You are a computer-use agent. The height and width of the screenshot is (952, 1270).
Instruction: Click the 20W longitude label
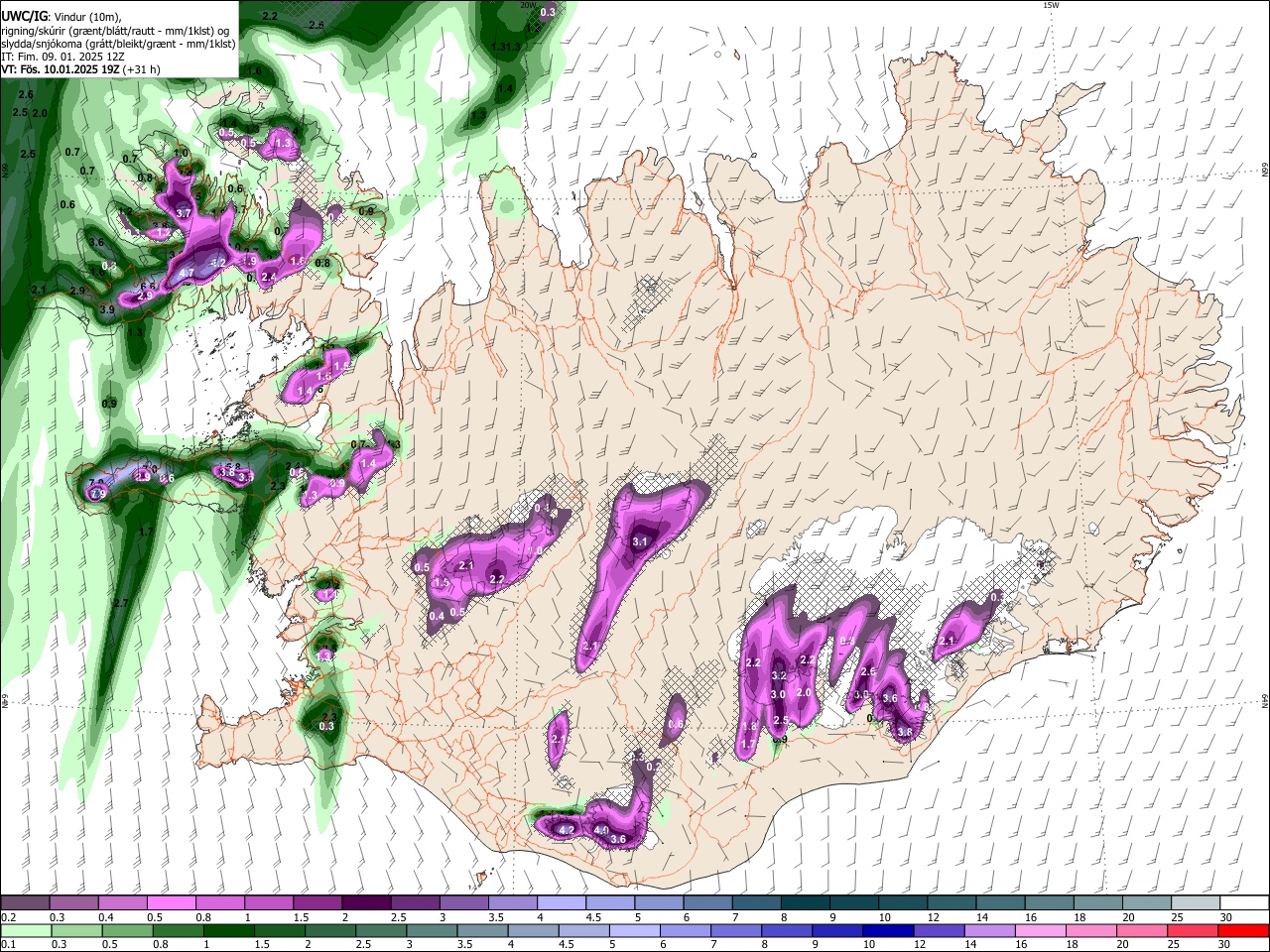528,5
